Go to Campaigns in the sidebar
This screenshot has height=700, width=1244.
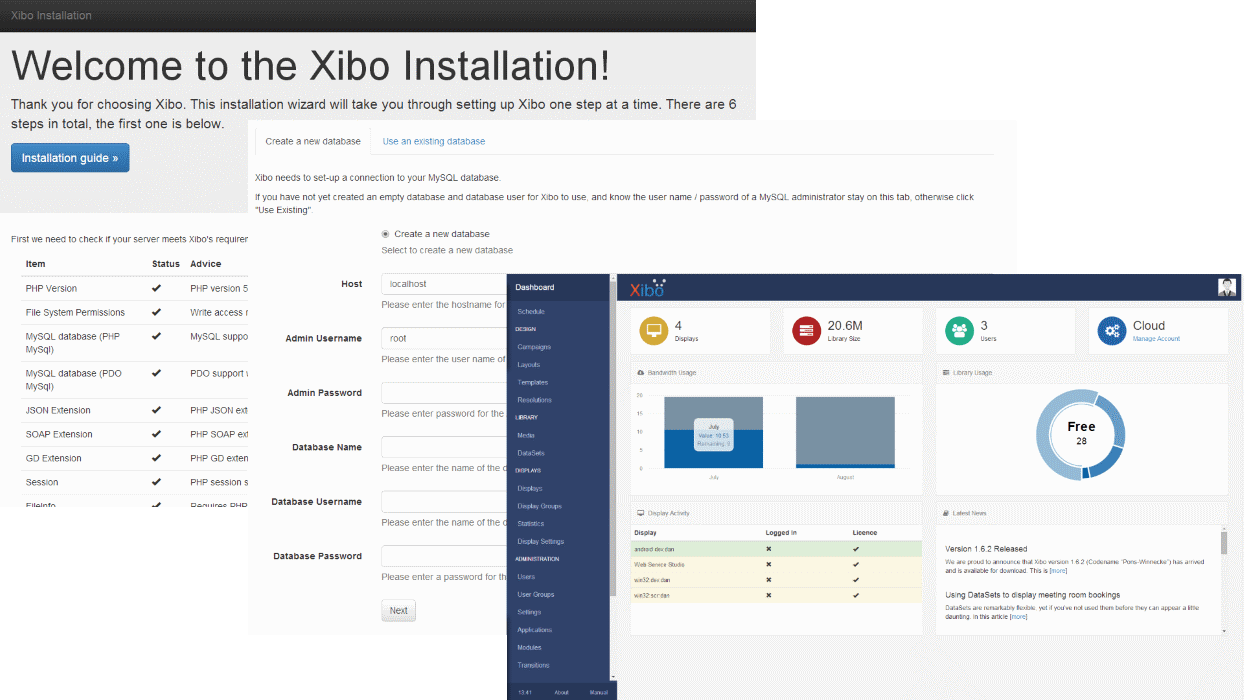click(x=534, y=347)
